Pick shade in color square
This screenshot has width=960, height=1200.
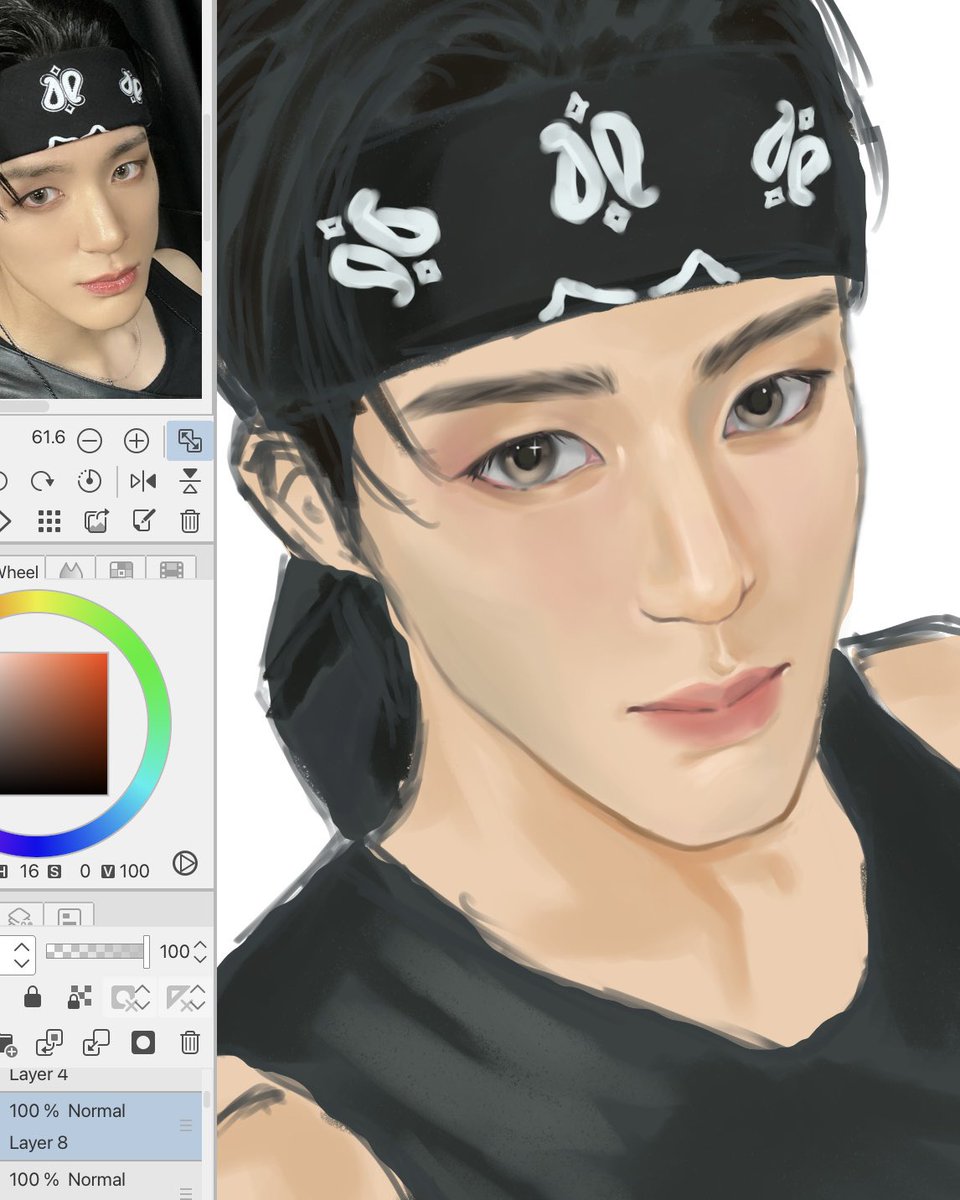(53, 724)
